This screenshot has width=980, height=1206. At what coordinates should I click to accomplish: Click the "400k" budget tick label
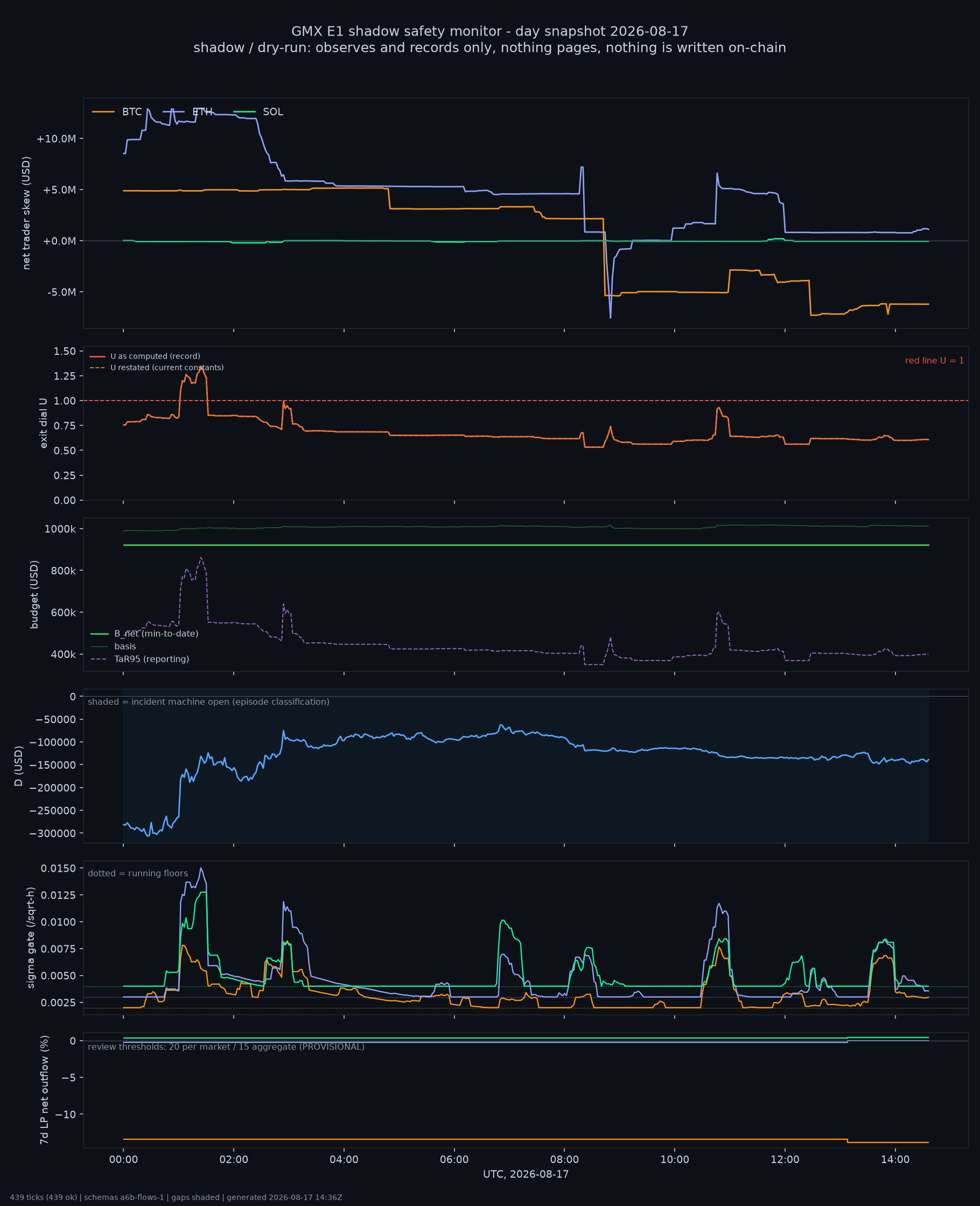coord(62,655)
